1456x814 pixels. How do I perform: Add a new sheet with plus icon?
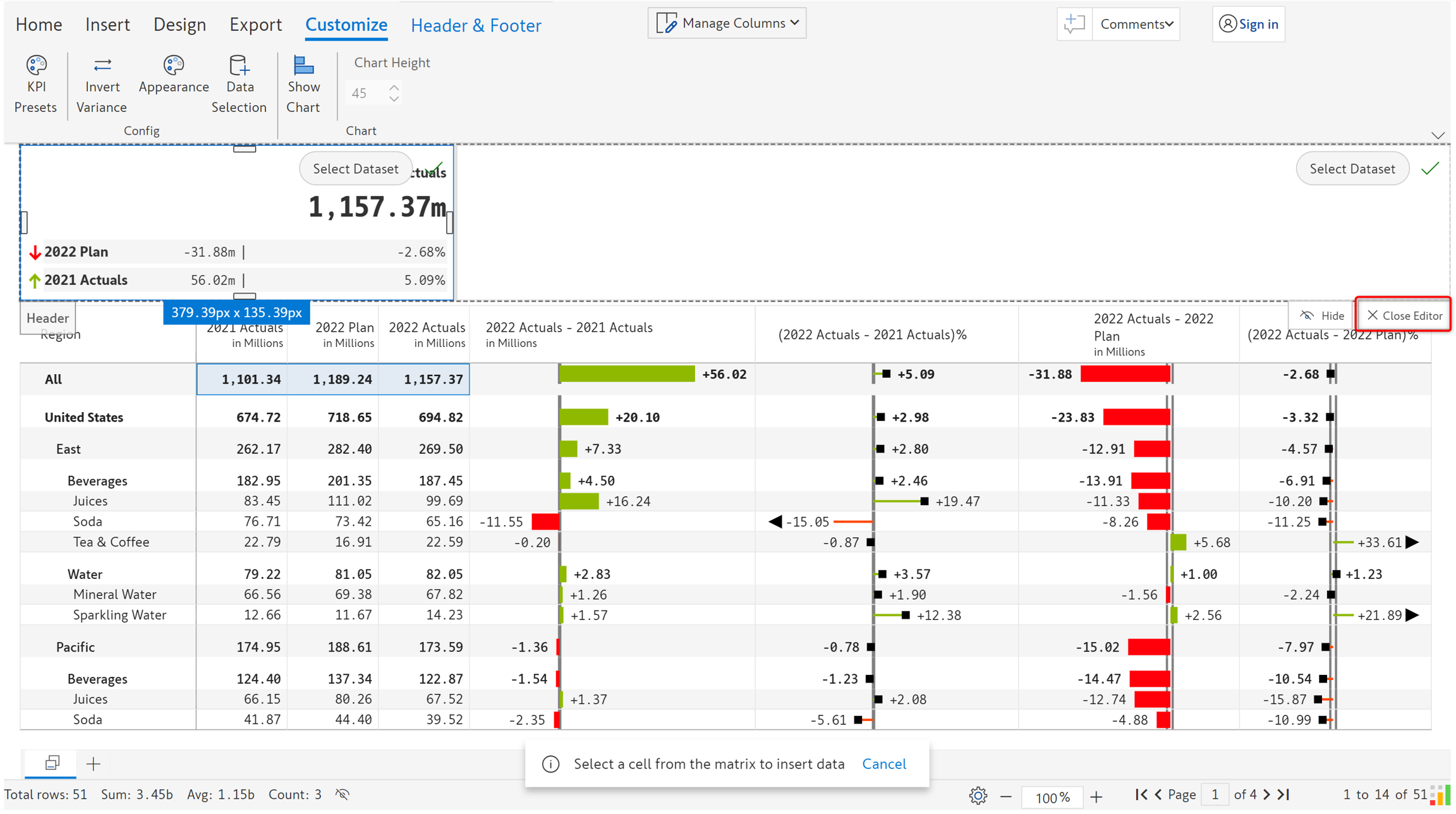pyautogui.click(x=93, y=764)
